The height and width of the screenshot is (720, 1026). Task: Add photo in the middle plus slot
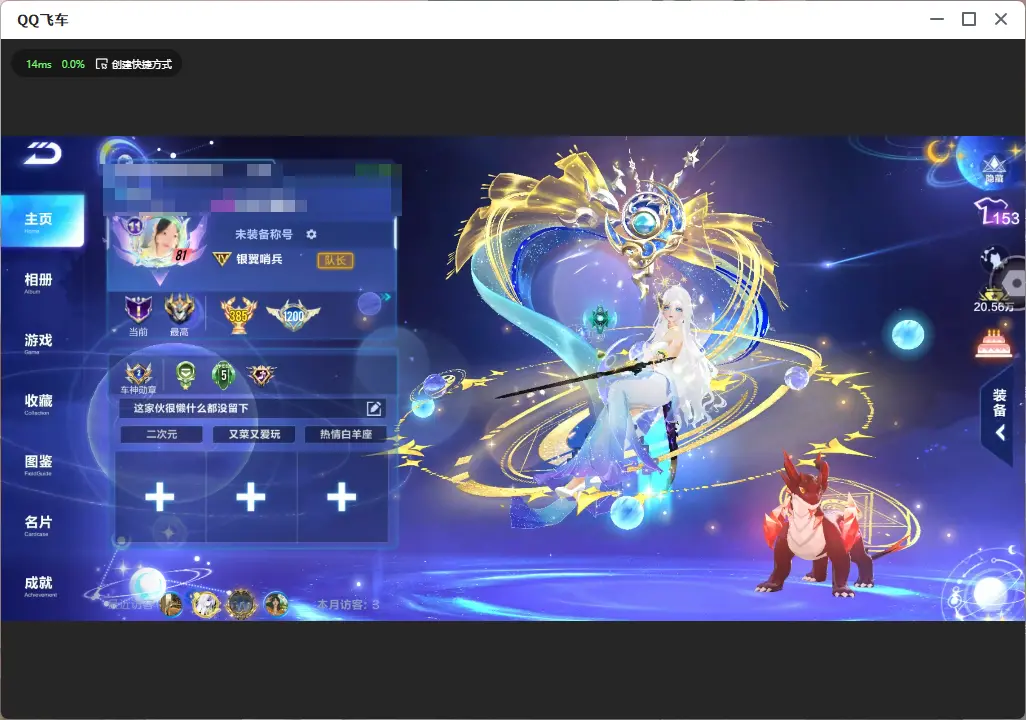pyautogui.click(x=251, y=497)
